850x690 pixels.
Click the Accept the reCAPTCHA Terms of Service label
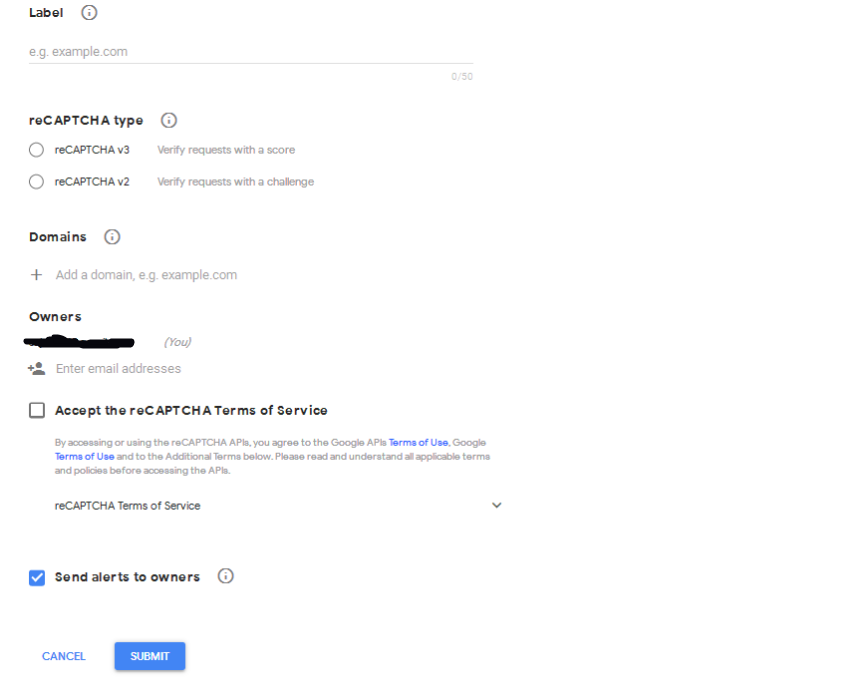click(191, 410)
